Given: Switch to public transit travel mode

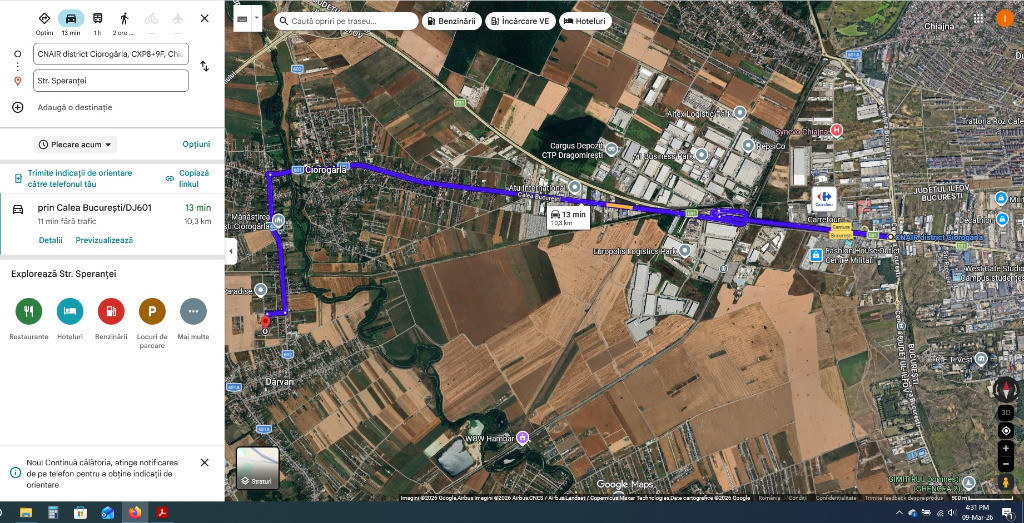Looking at the screenshot, I should click(x=97, y=18).
